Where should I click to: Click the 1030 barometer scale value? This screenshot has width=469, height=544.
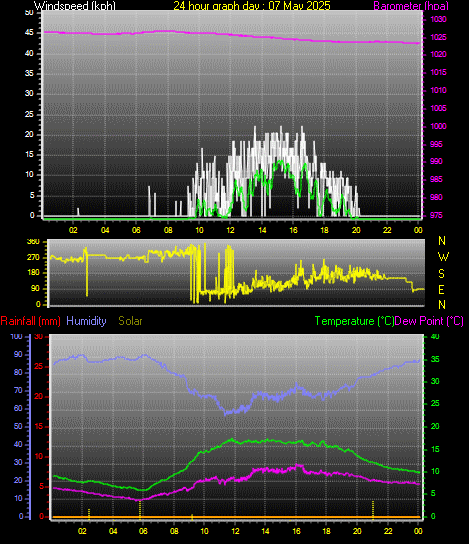[x=438, y=19]
